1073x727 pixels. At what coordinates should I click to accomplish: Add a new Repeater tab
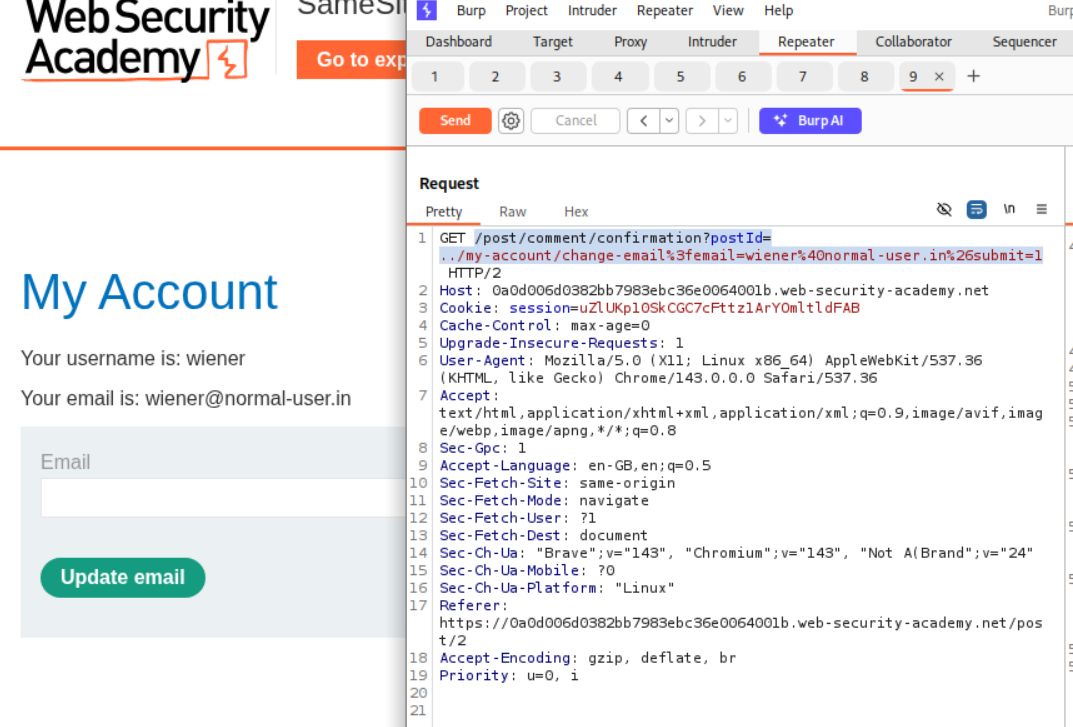(x=973, y=77)
